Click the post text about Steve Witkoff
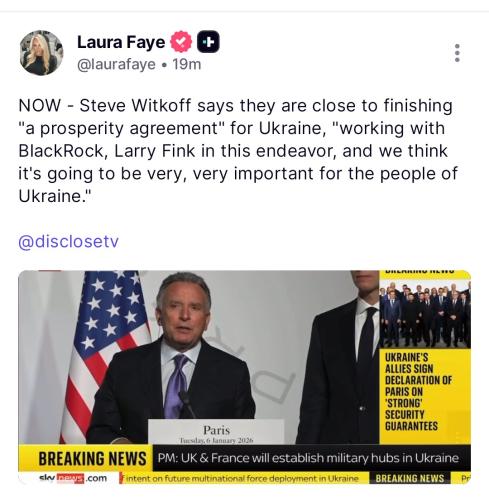Image resolution: width=489 pixels, height=500 pixels. (x=238, y=151)
